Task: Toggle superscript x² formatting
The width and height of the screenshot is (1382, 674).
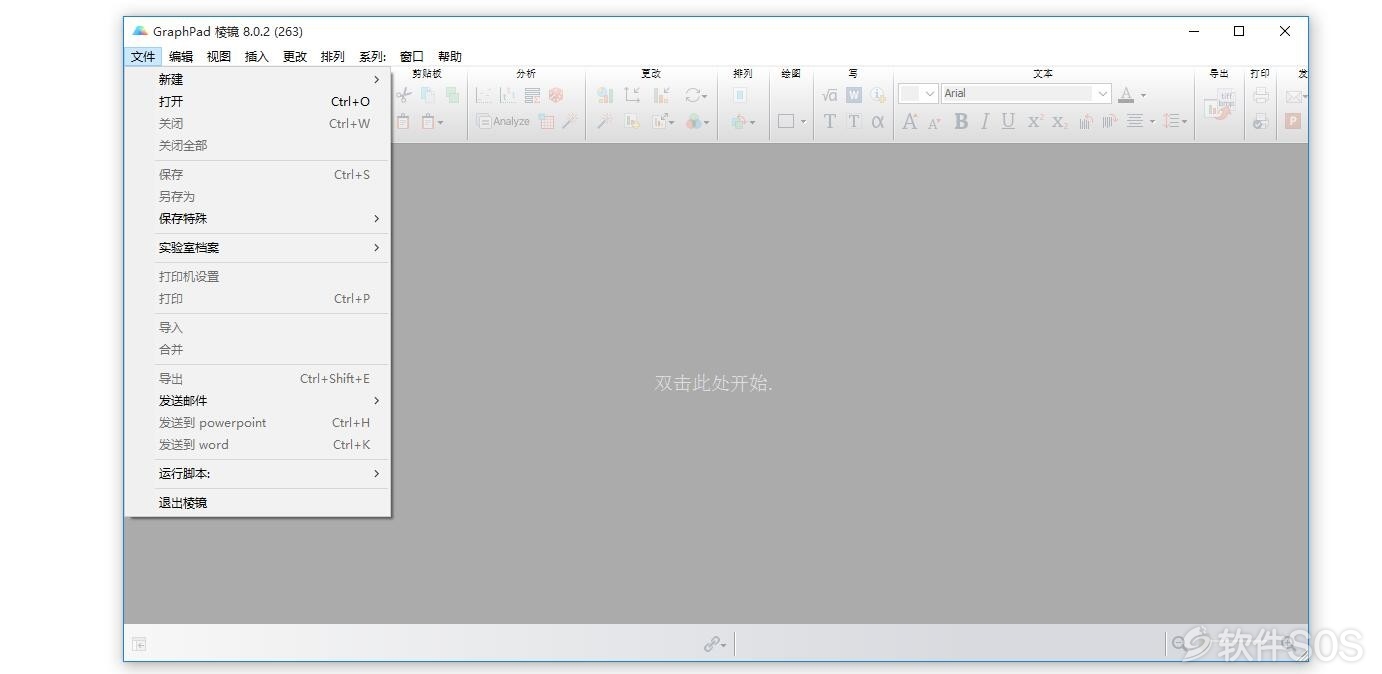Action: 1035,121
